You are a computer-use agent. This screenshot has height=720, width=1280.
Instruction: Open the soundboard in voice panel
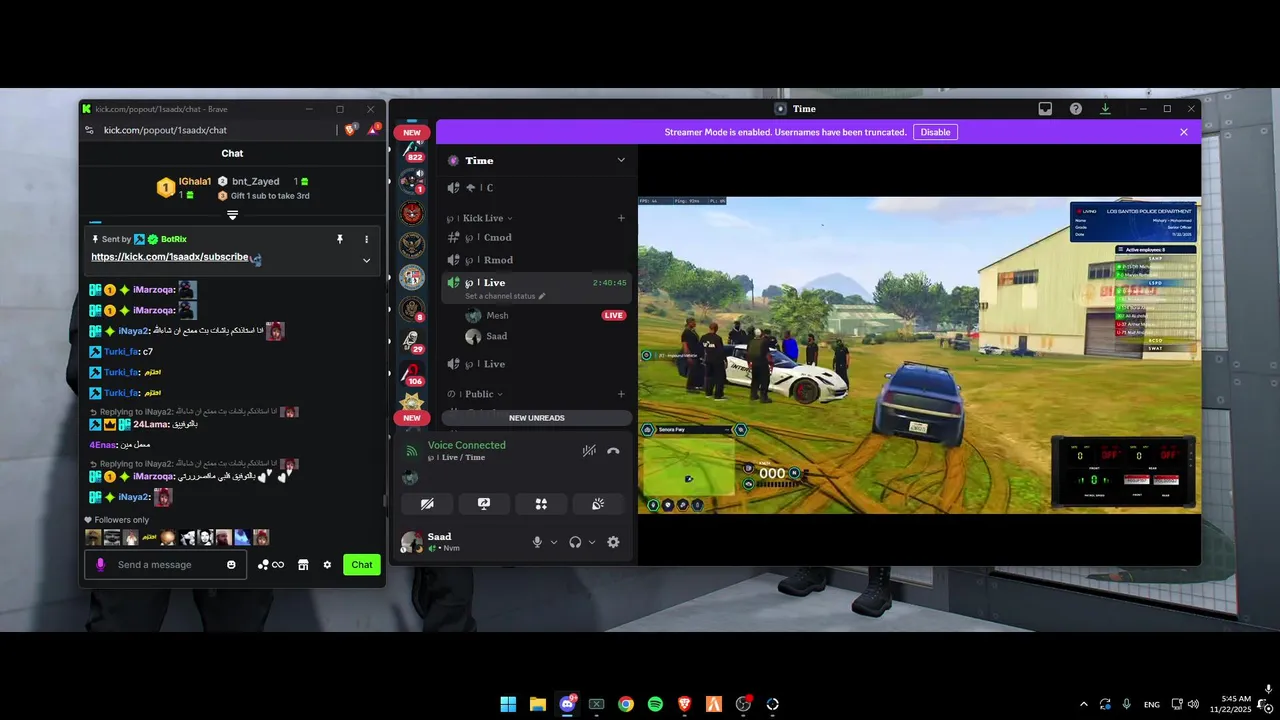(598, 504)
